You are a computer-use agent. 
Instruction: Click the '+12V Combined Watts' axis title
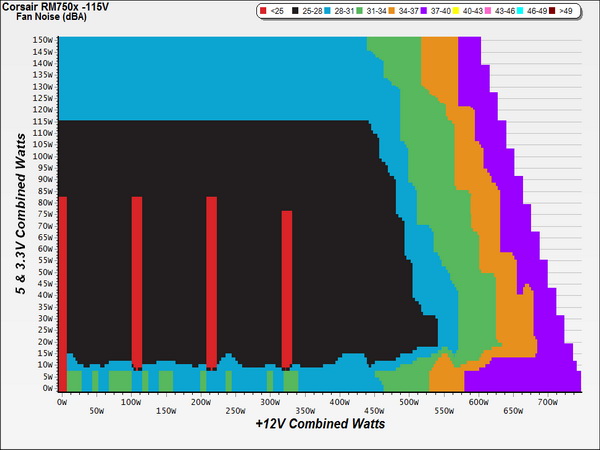[320, 424]
